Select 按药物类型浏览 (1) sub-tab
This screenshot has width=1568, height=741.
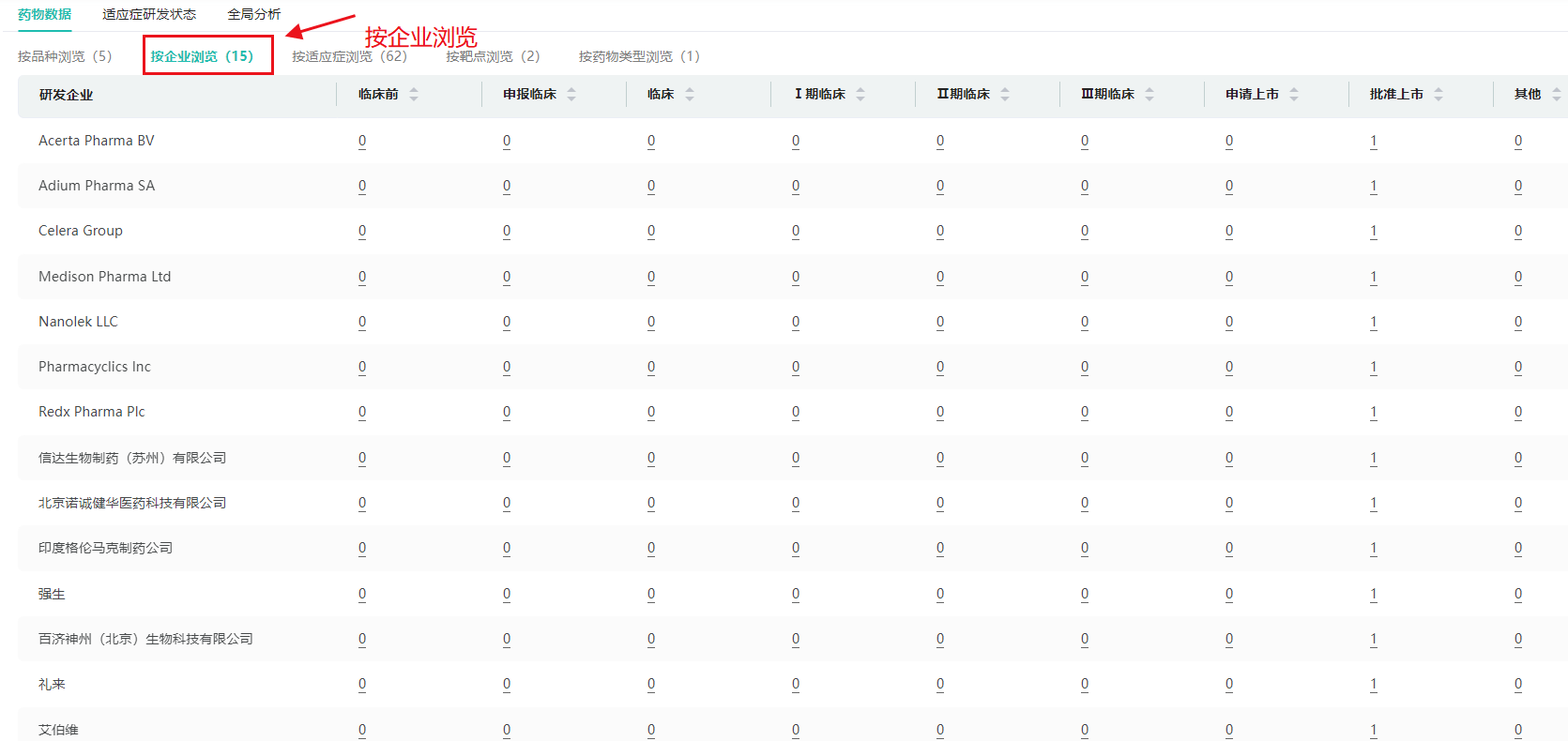click(640, 56)
